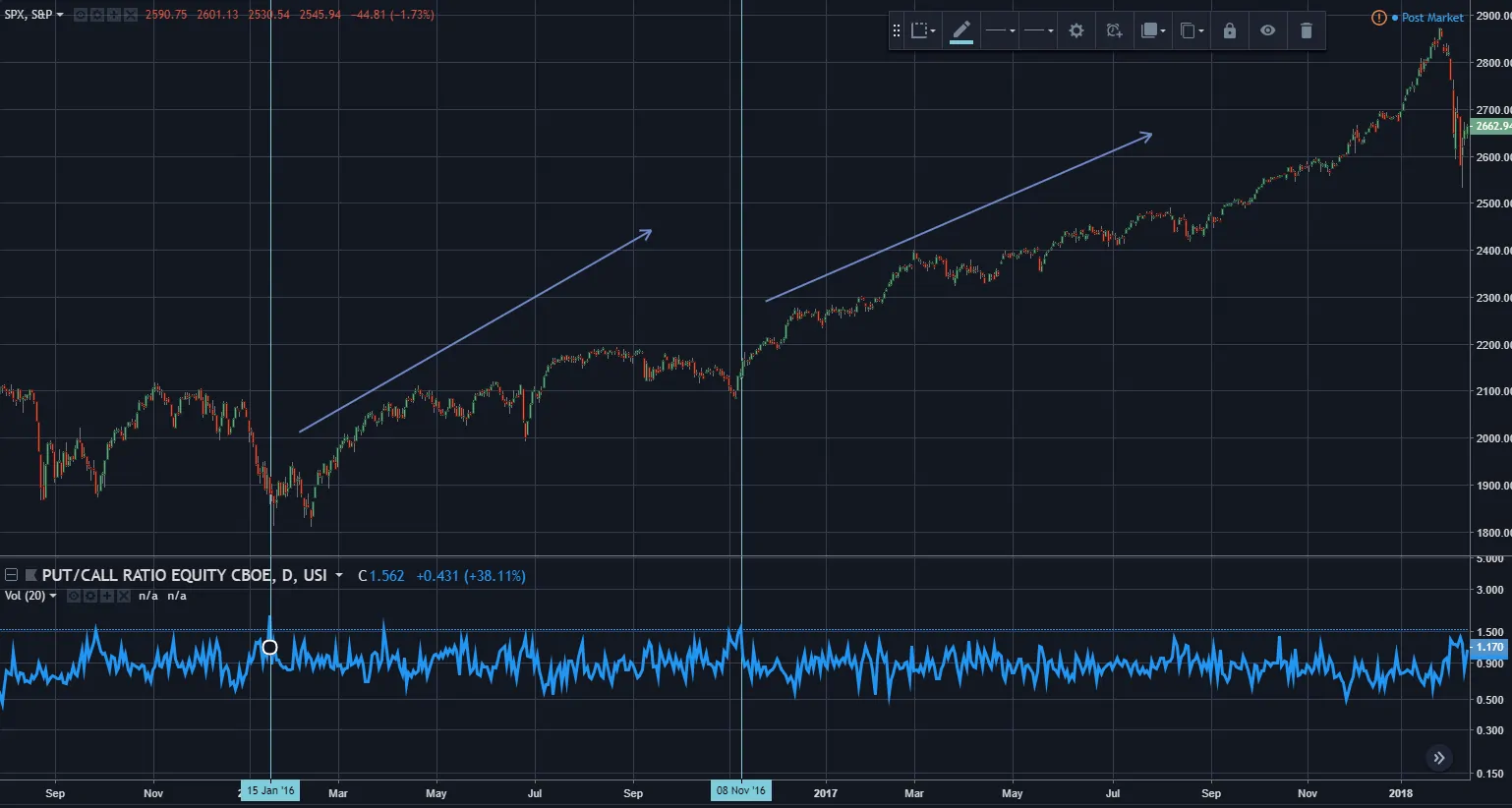Open the line style dropdown

(x=1000, y=30)
